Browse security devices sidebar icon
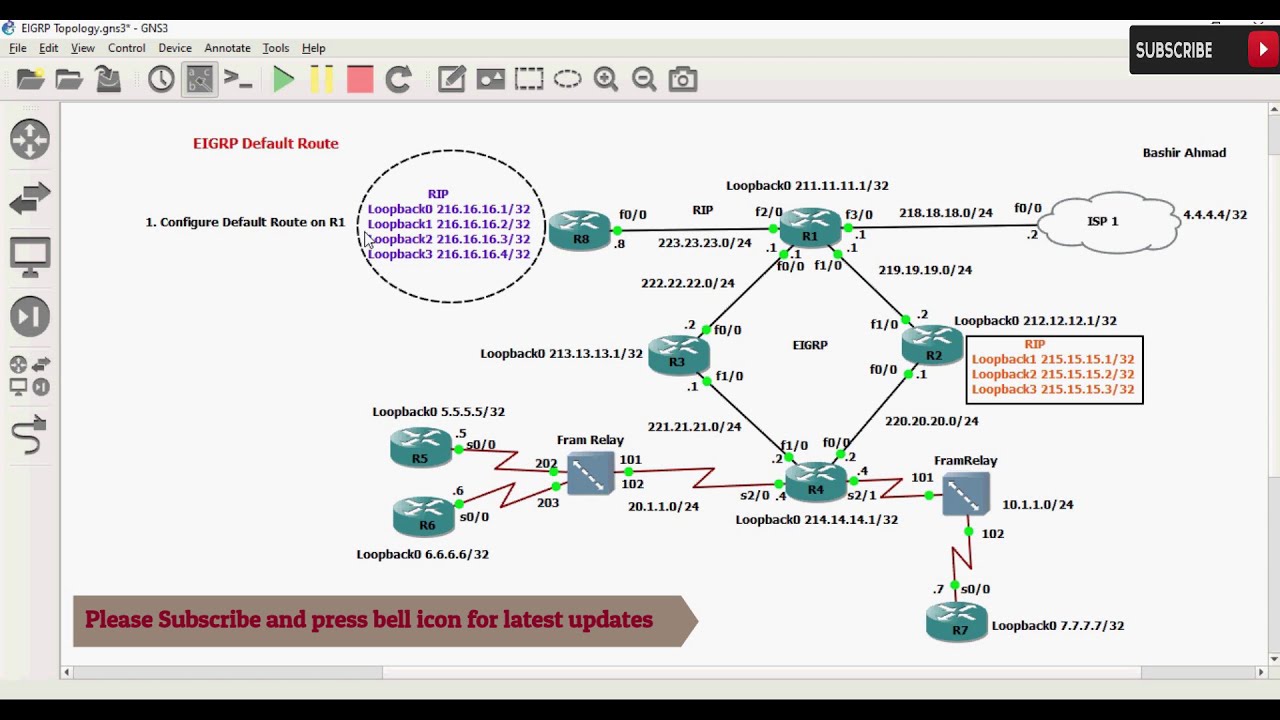Screen dimensions: 1280x720 pyautogui.click(x=30, y=316)
